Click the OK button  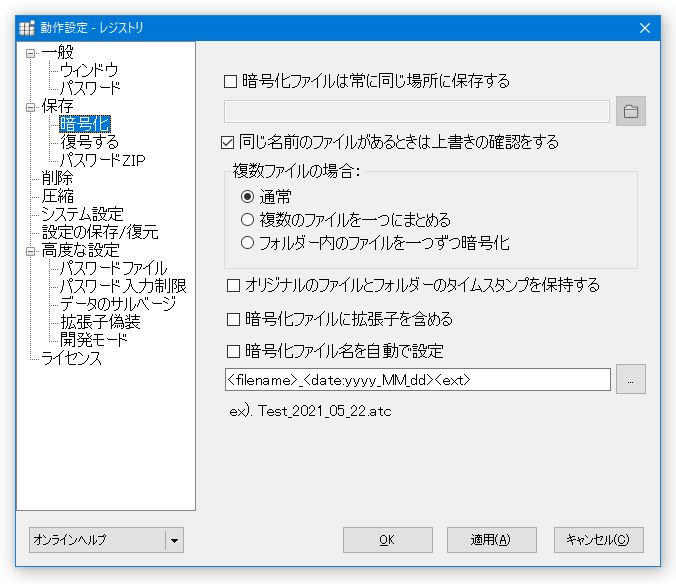coord(388,540)
